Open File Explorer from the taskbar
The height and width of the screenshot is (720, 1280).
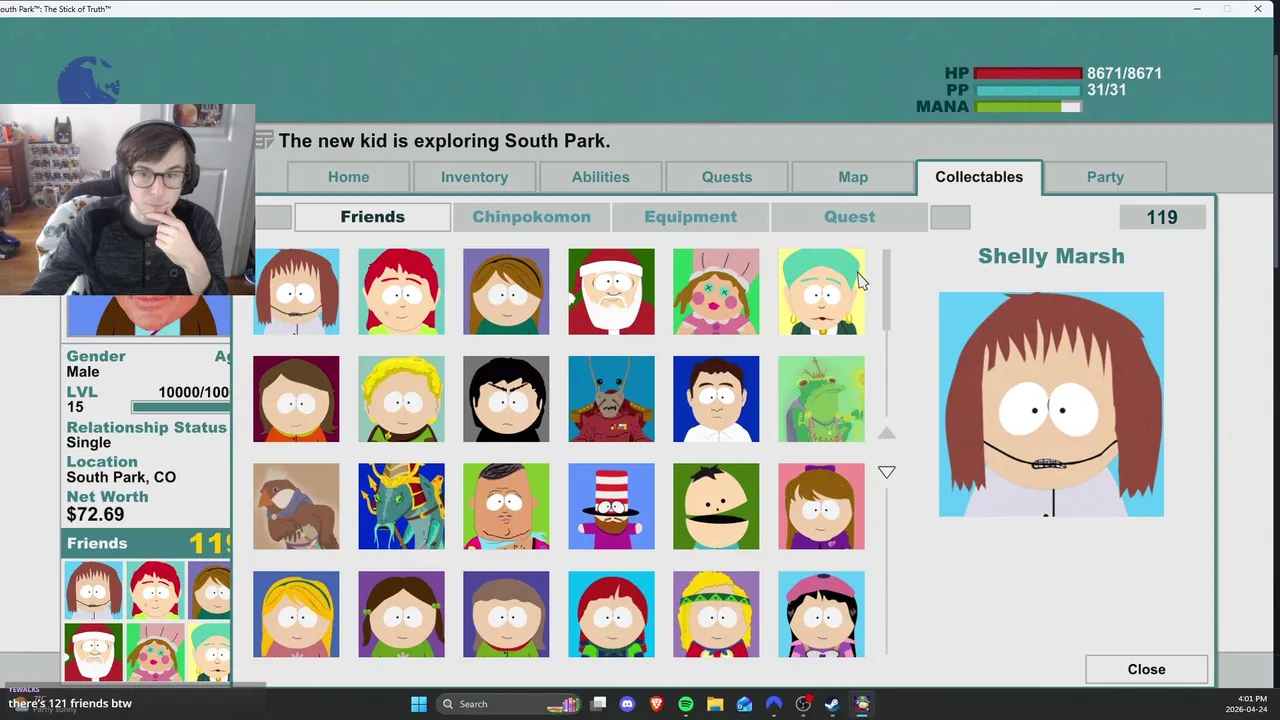pyautogui.click(x=715, y=704)
